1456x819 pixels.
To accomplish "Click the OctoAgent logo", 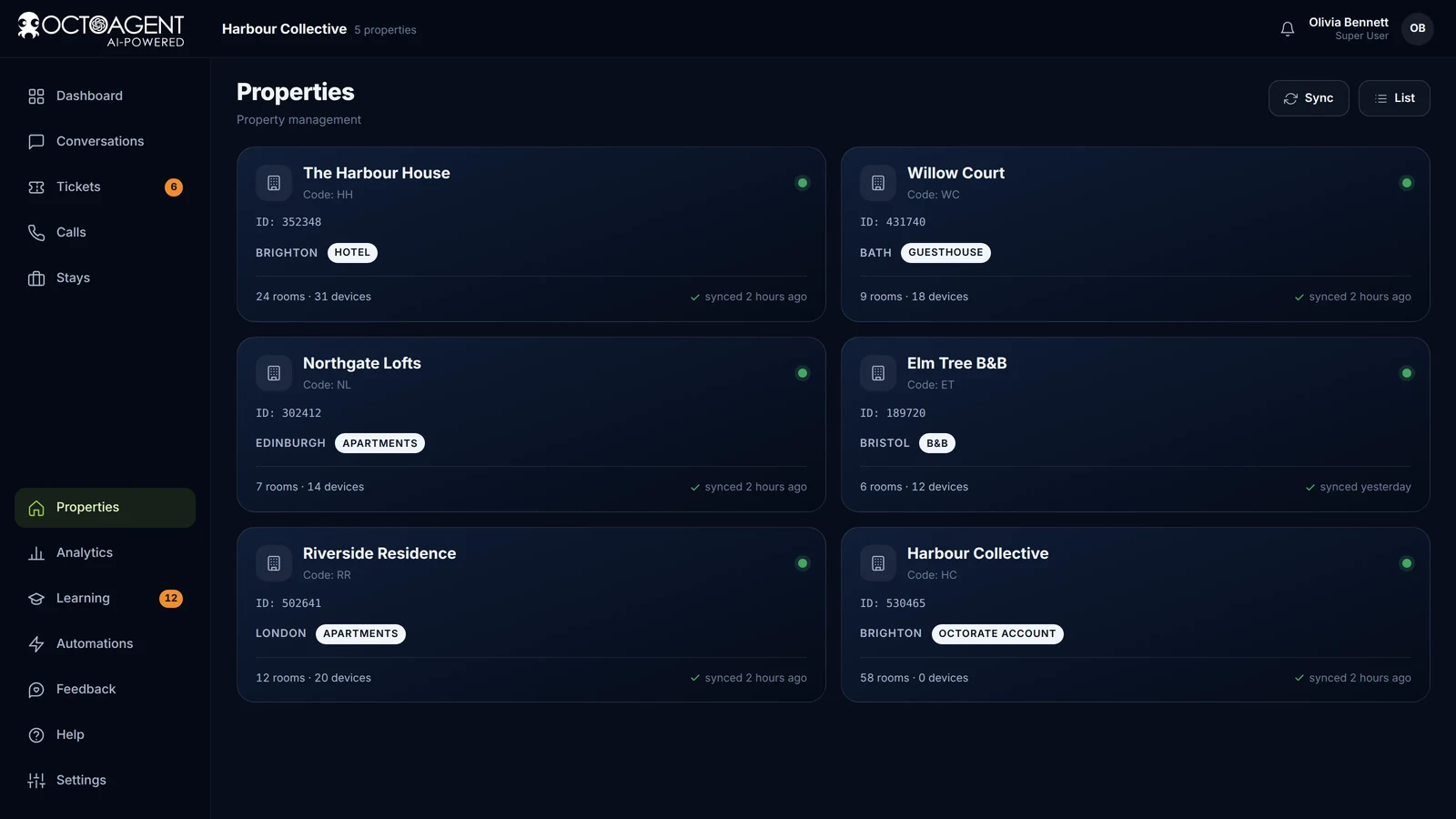I will (101, 29).
